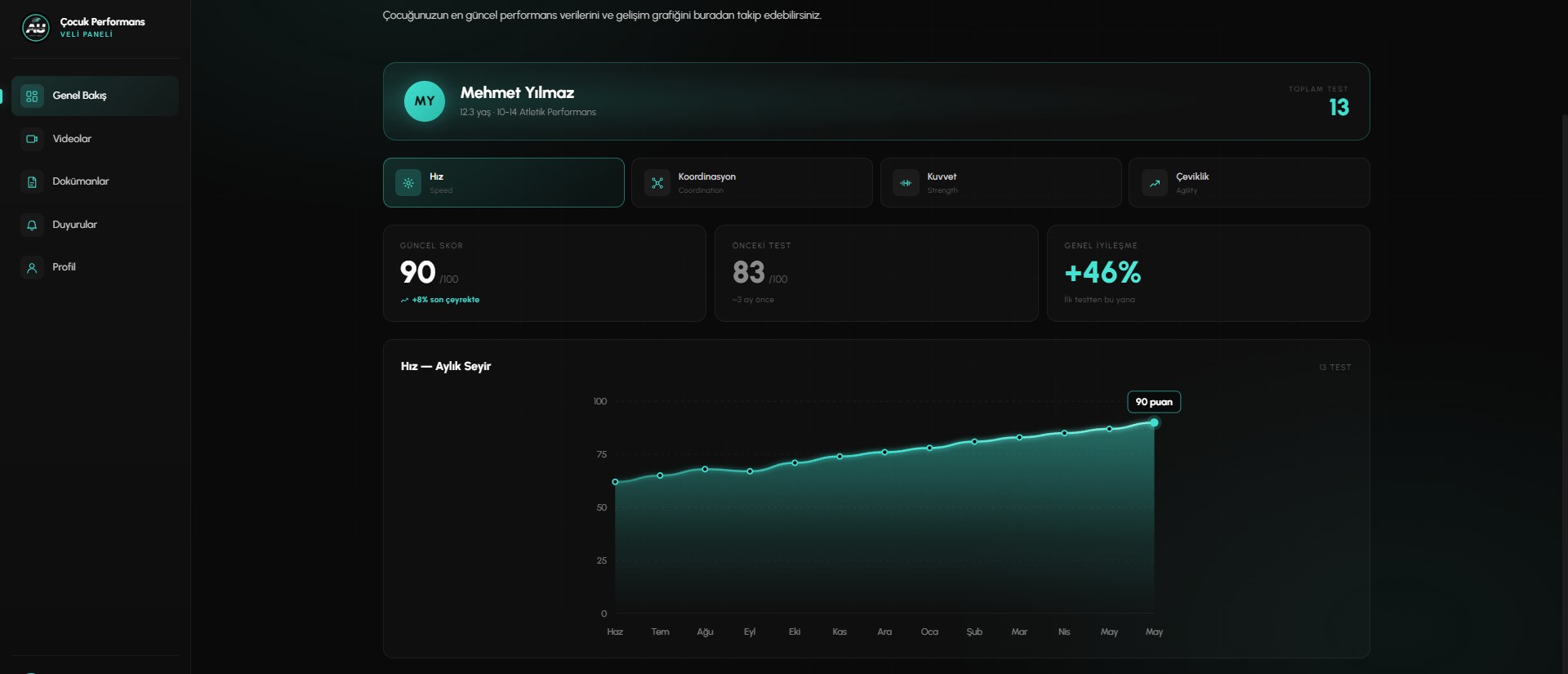Click the page vertical scrollbar

click(1564, 392)
